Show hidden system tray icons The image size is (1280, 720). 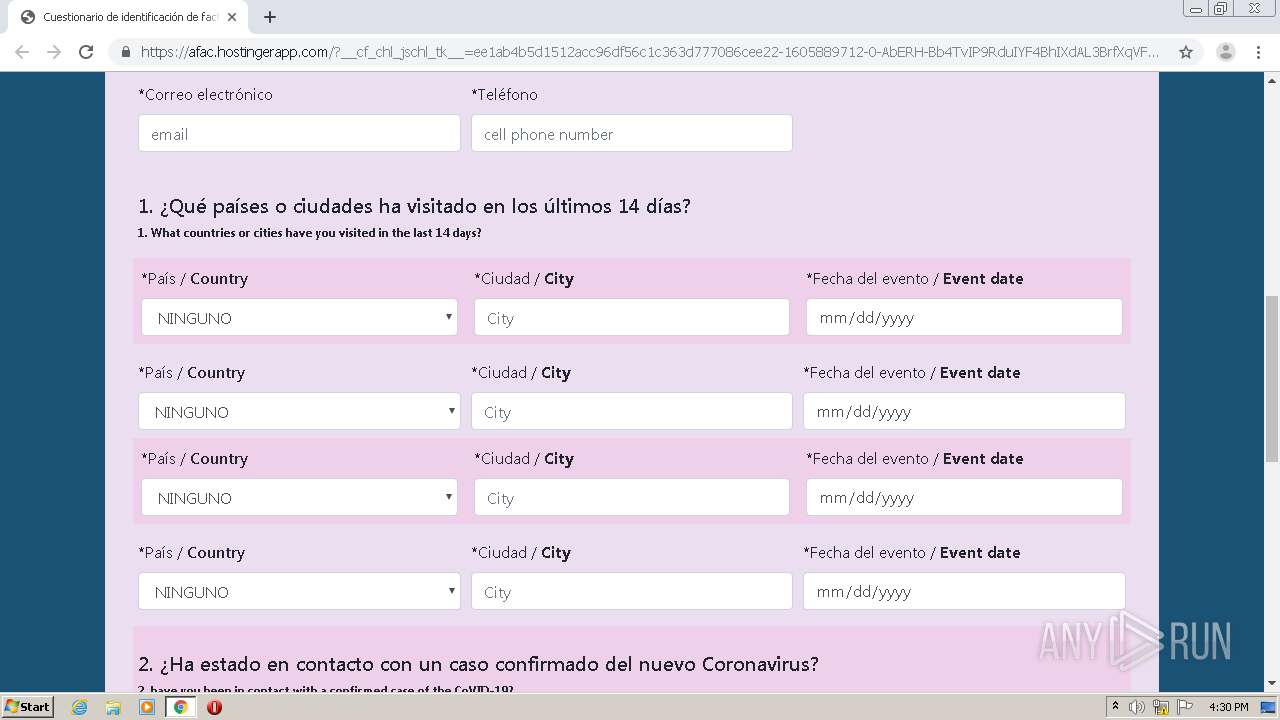click(x=1116, y=707)
